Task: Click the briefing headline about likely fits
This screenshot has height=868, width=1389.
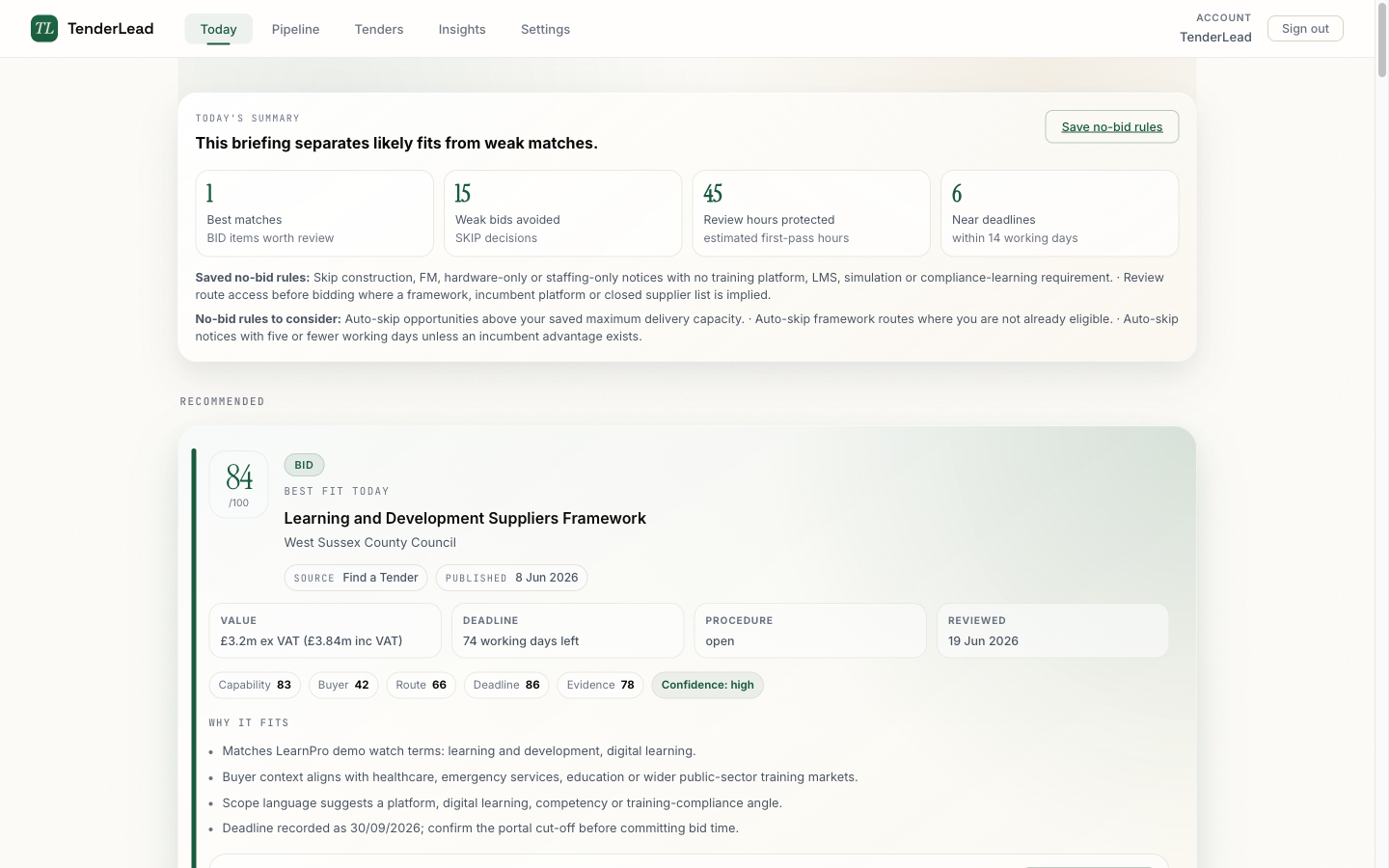Action: coord(396,143)
